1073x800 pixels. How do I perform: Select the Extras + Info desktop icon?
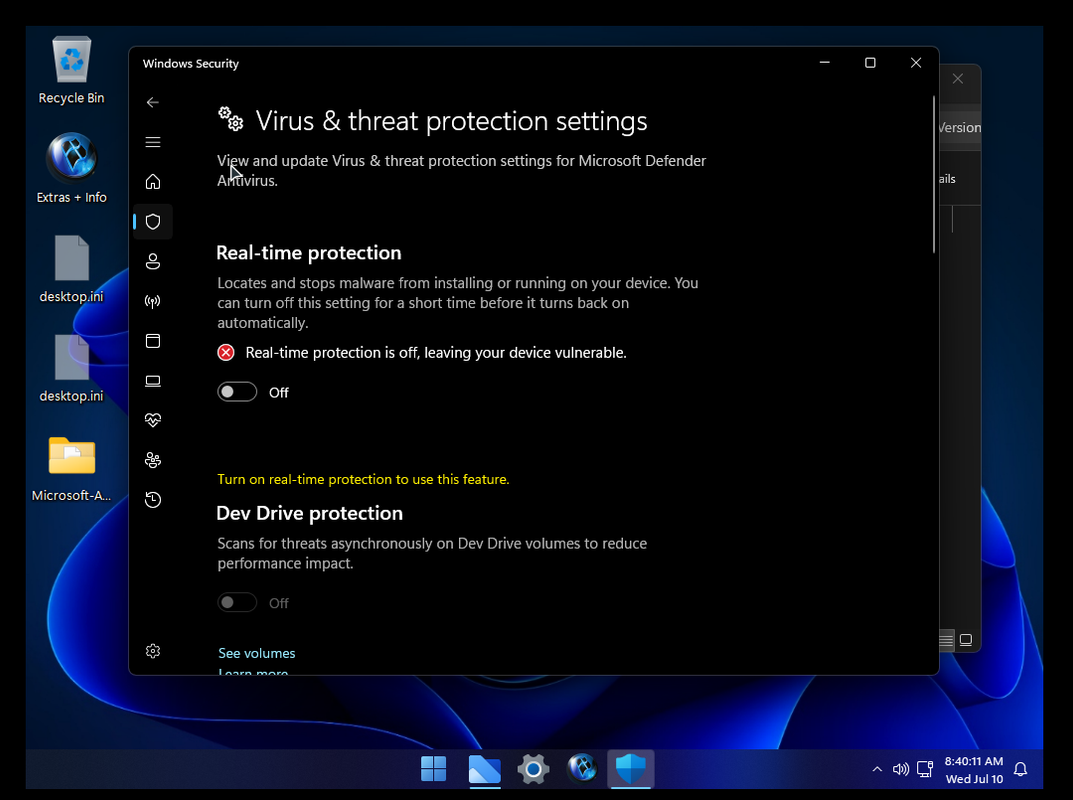pos(71,169)
